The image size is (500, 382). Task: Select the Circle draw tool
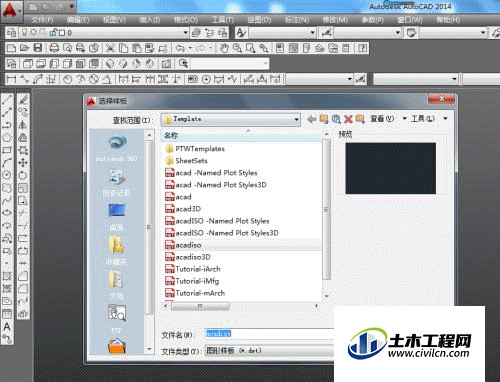[7, 175]
